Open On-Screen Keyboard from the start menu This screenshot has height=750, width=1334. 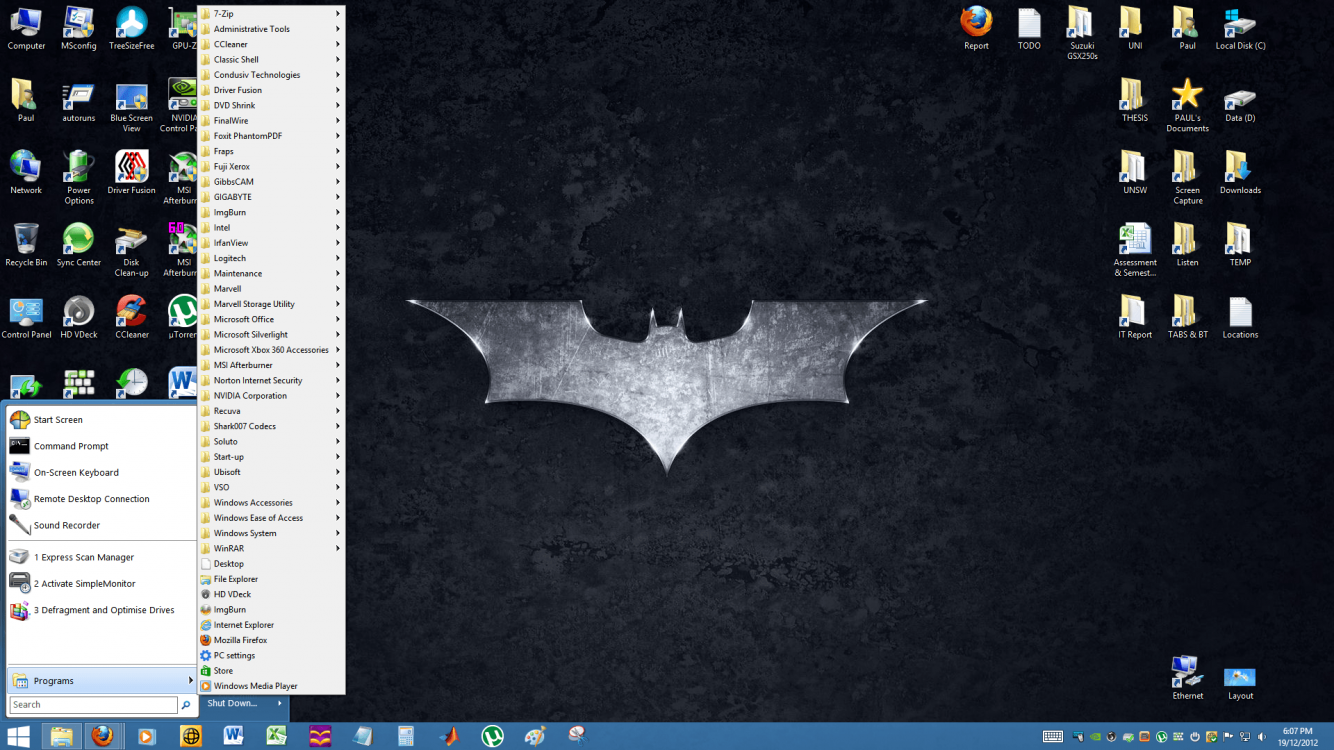pos(101,472)
